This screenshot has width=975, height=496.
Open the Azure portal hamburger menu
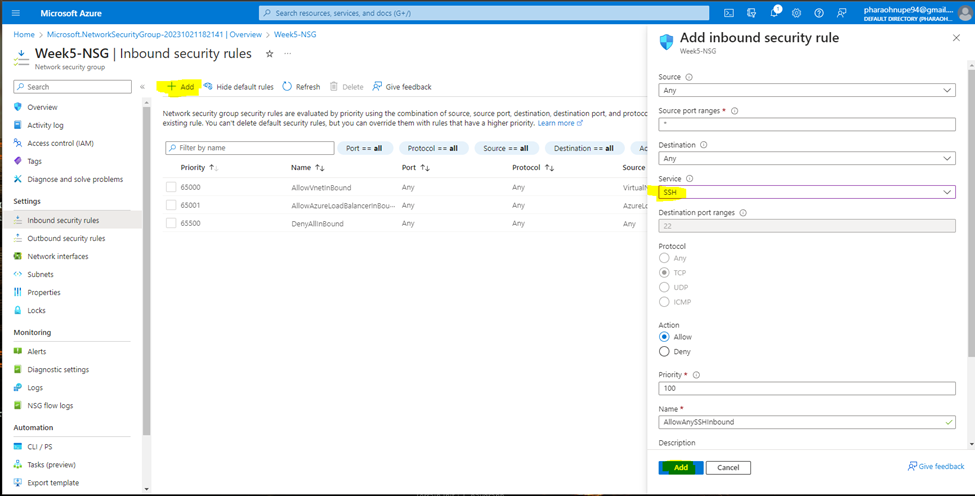coord(16,13)
